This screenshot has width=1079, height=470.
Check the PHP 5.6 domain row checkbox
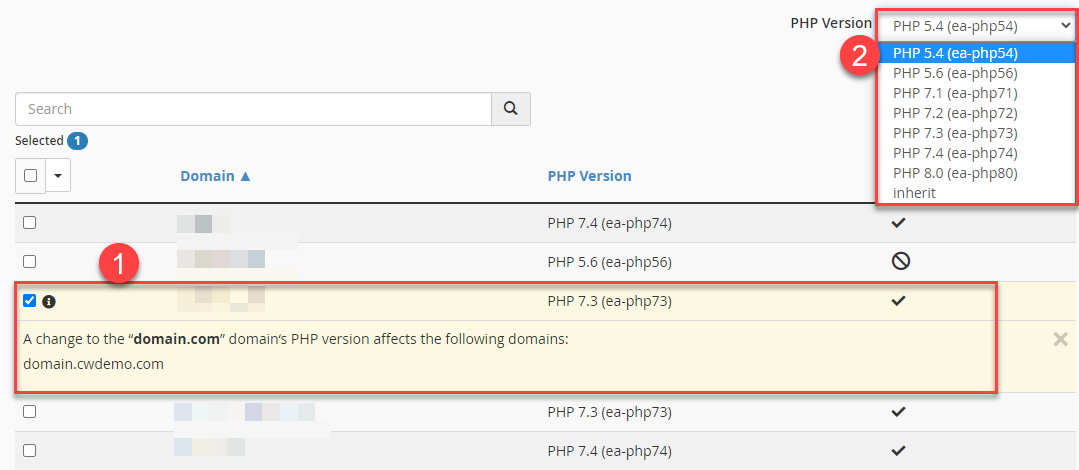pyautogui.click(x=30, y=262)
